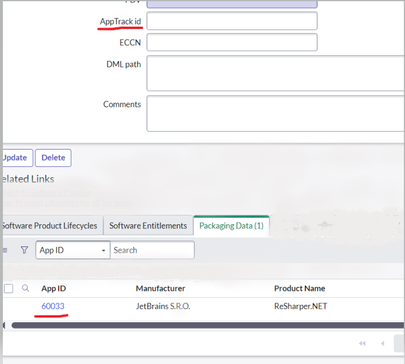Click the DML path label

pyautogui.click(x=124, y=64)
